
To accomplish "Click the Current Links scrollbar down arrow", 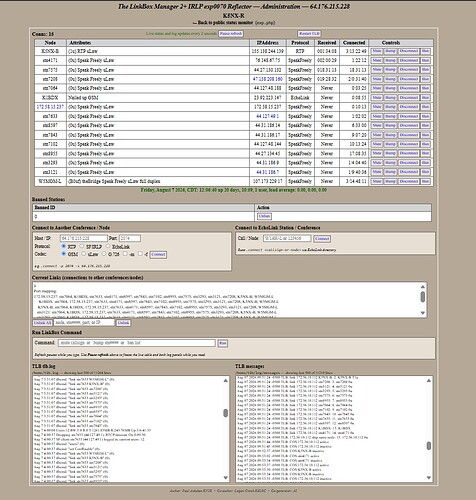I will [x=423, y=313].
